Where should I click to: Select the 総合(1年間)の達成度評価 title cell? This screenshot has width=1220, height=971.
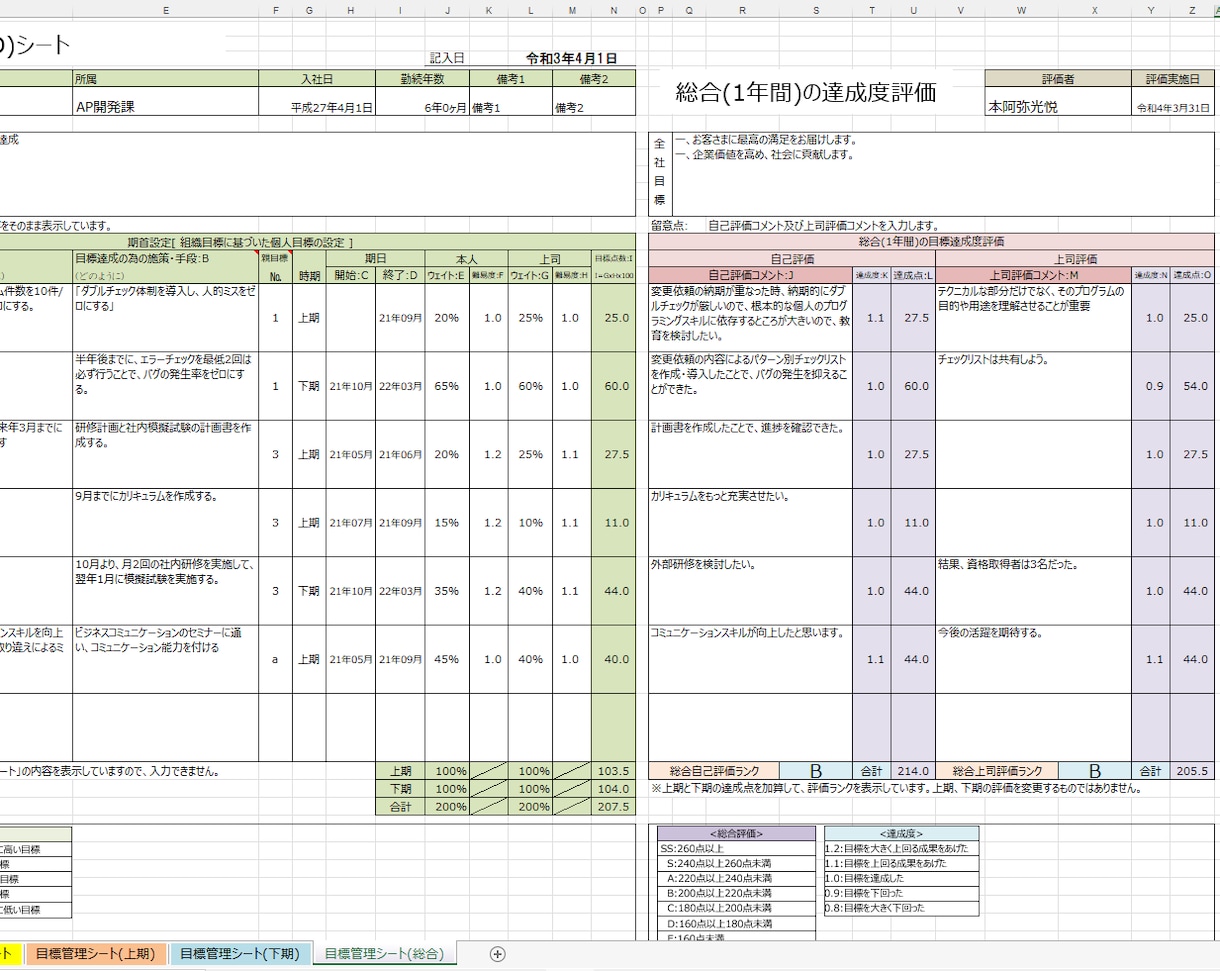[x=806, y=93]
